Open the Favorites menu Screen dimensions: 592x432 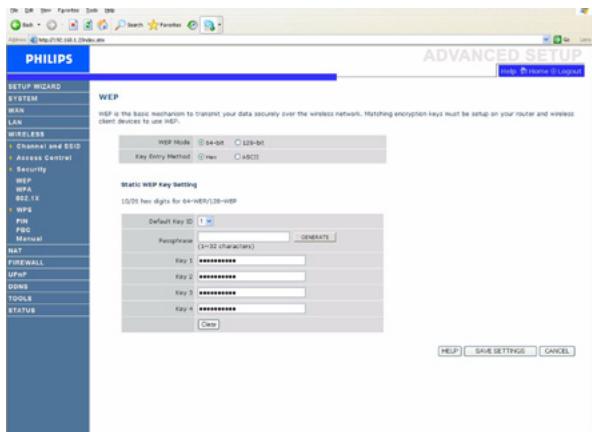click(68, 10)
